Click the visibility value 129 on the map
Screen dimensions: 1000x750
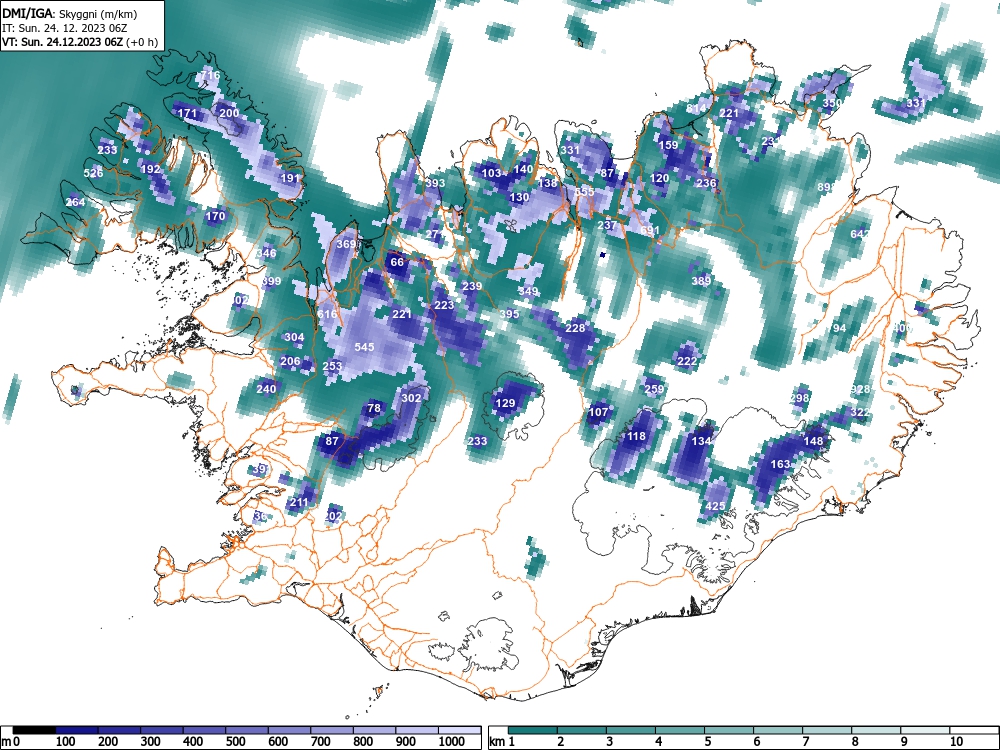[505, 403]
